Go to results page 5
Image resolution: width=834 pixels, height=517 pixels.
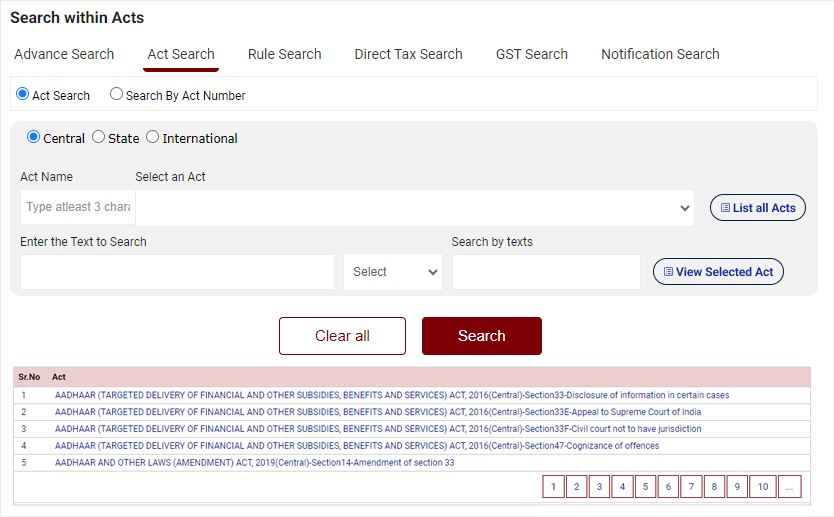click(645, 487)
